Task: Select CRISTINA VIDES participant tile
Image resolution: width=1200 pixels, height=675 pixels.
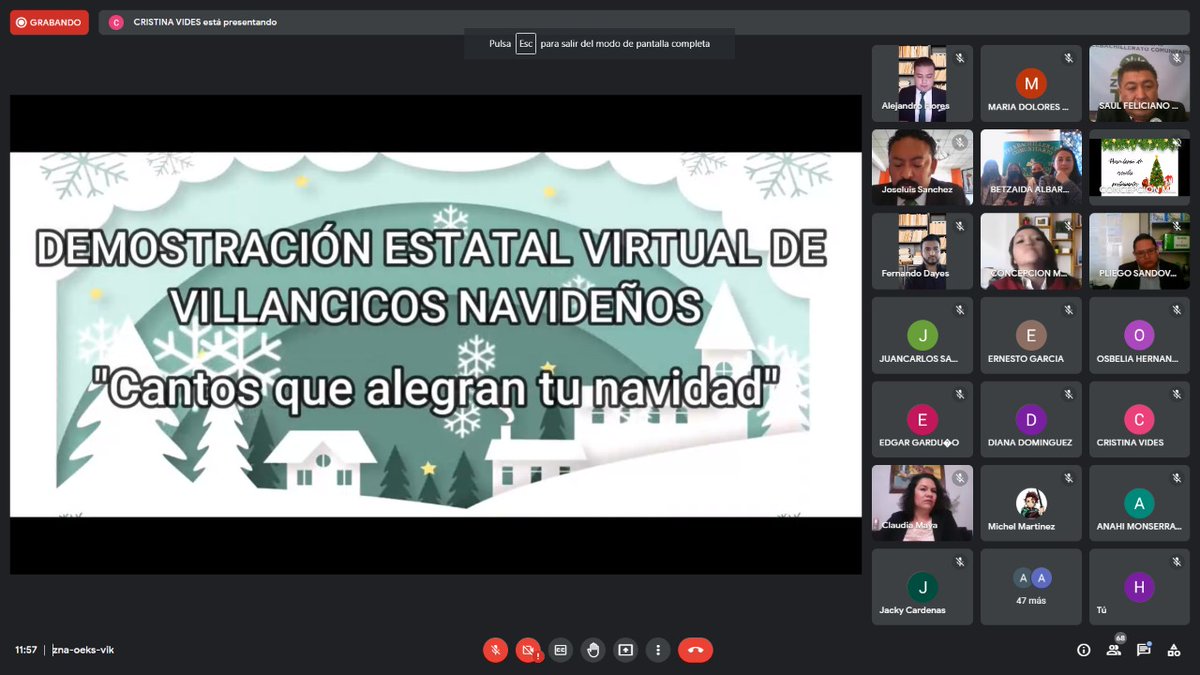Action: click(1139, 419)
